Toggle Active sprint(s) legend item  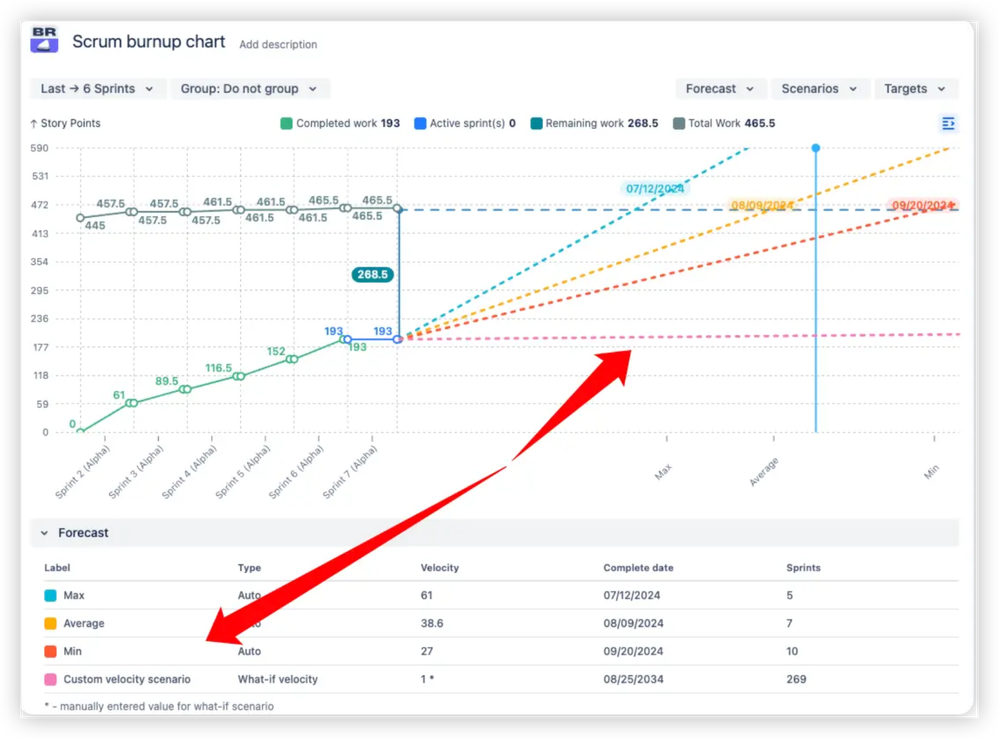(x=464, y=124)
